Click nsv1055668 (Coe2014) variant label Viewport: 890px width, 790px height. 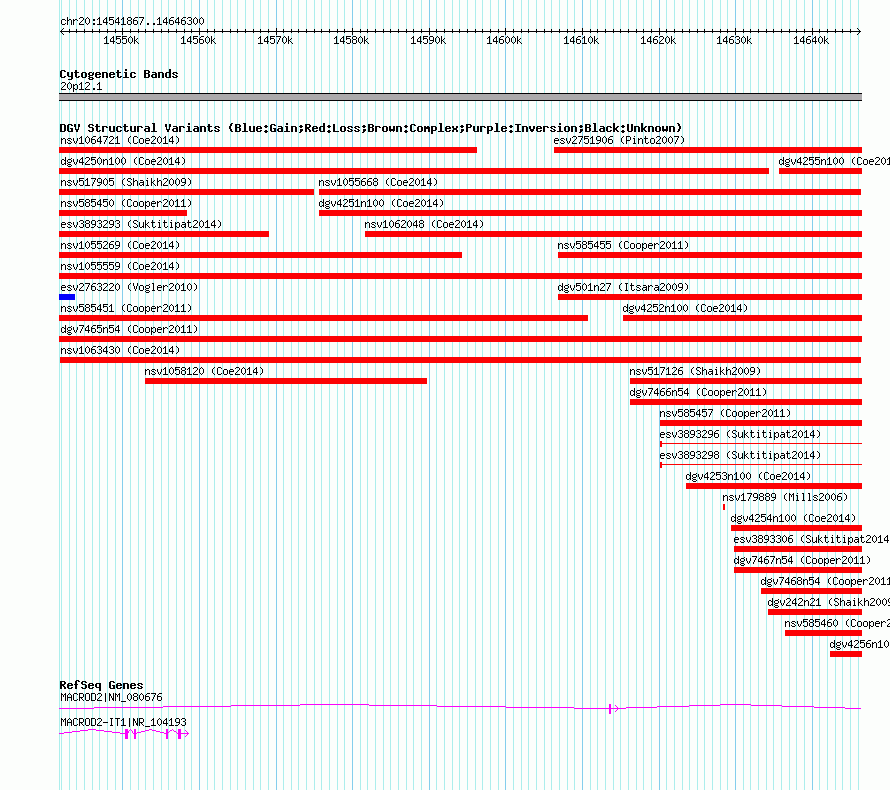point(378,182)
